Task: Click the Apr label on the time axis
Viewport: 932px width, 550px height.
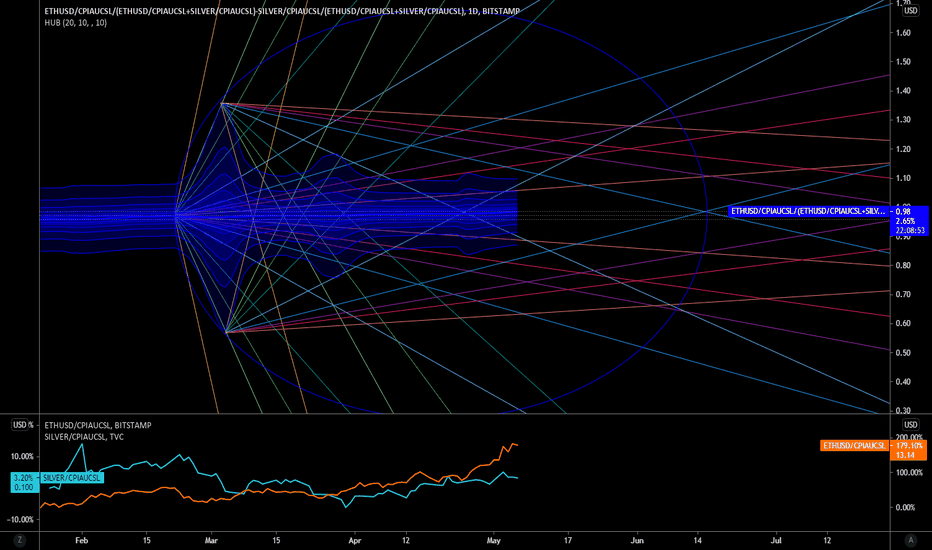Action: 355,540
